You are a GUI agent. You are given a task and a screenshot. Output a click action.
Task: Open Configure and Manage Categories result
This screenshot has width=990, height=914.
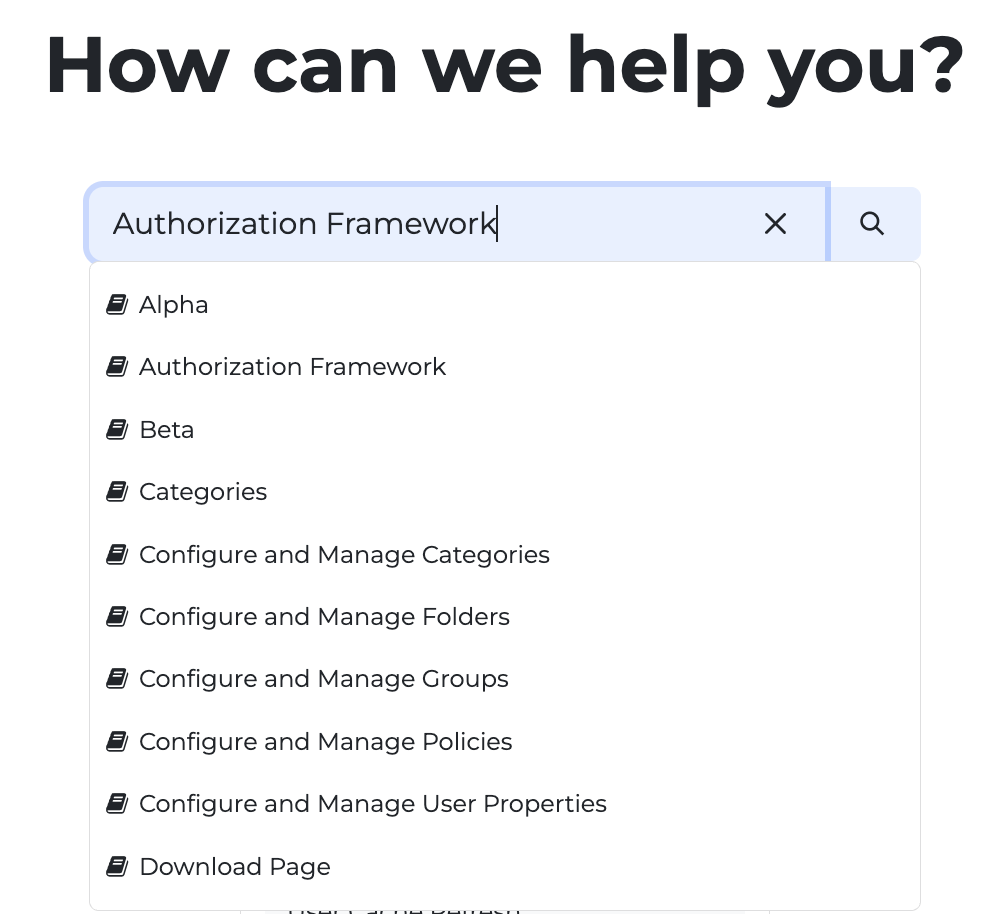tap(344, 555)
